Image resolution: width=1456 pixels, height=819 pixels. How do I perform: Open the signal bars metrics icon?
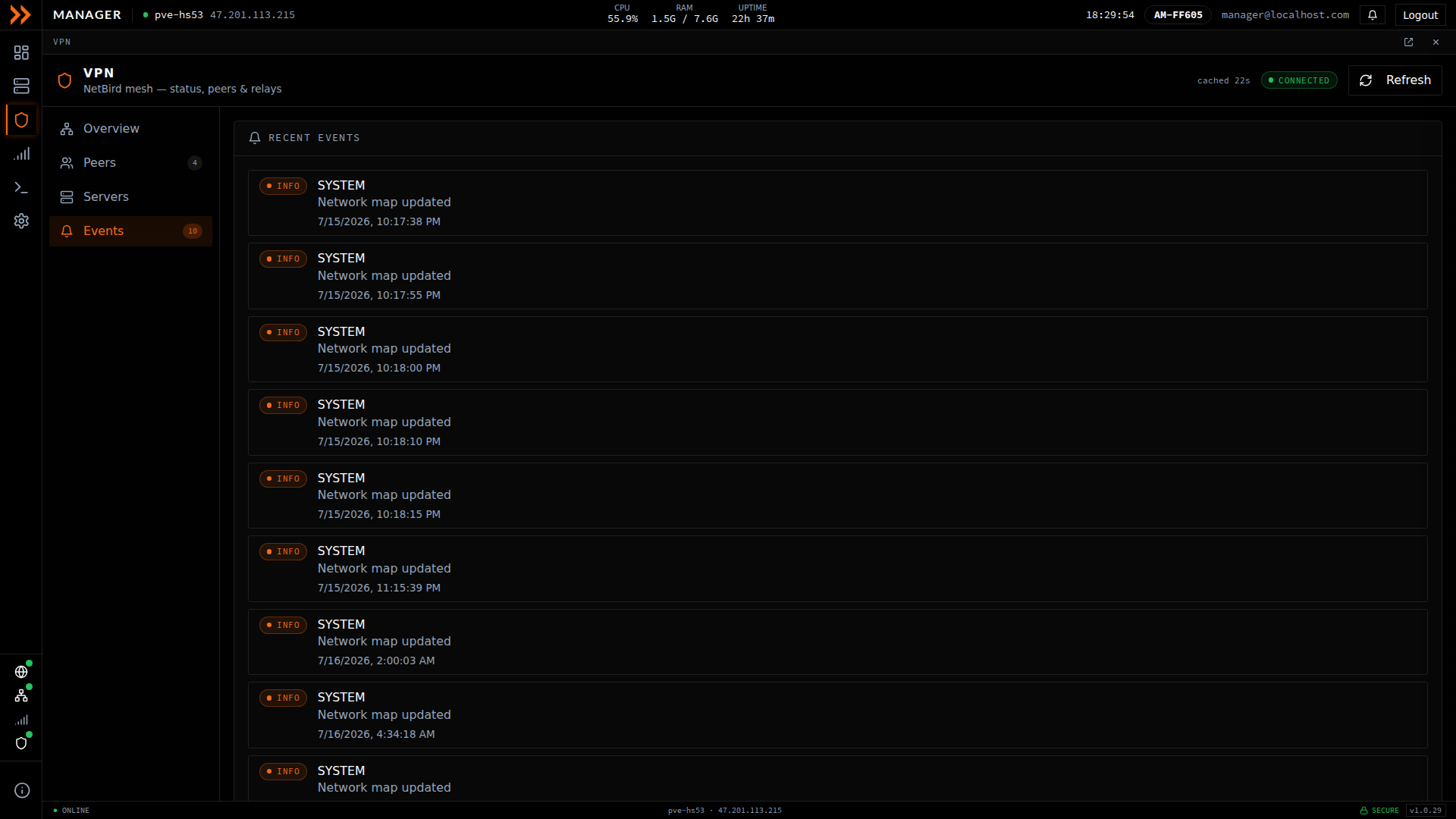coord(21,154)
